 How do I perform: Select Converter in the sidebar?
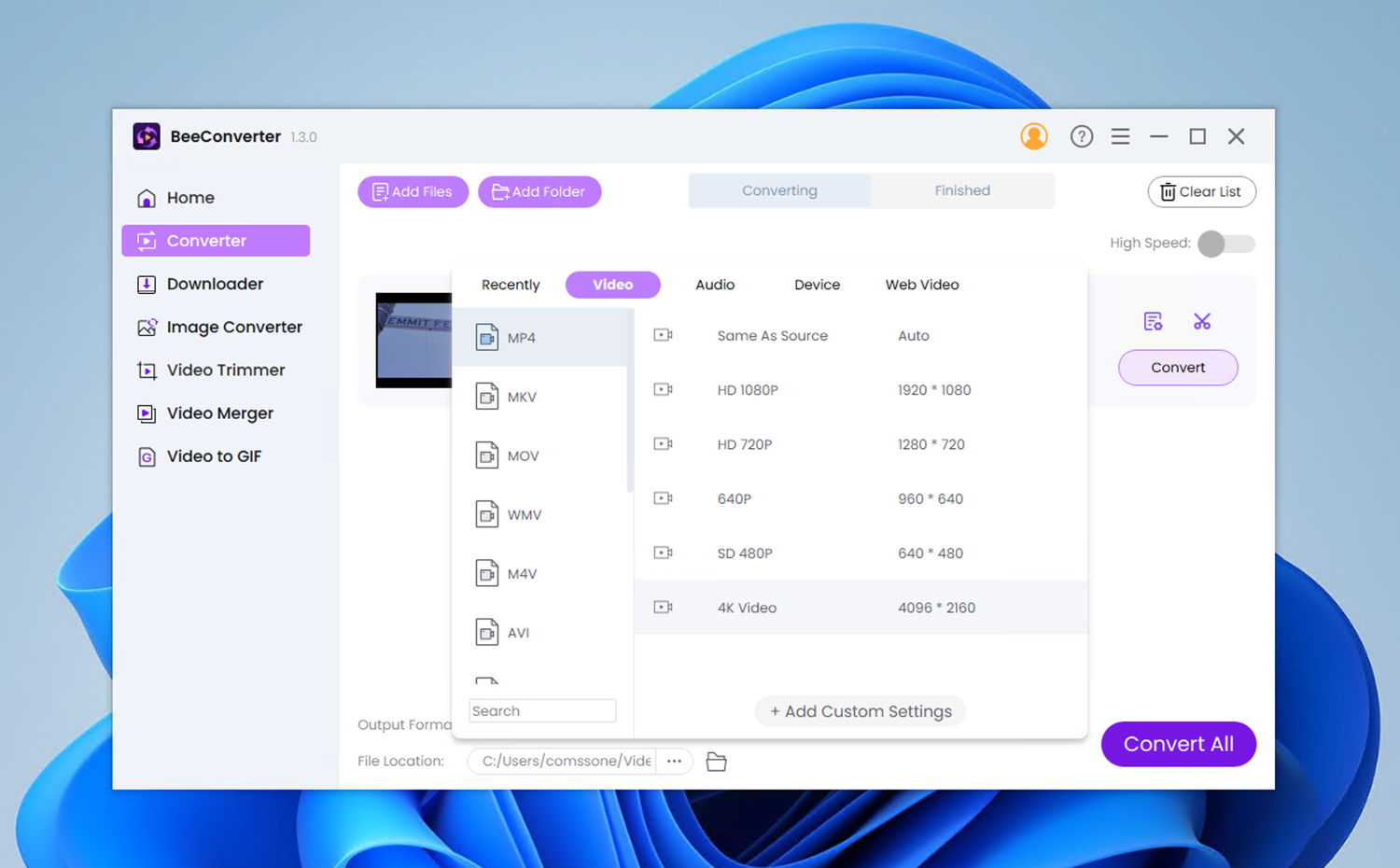(x=216, y=241)
